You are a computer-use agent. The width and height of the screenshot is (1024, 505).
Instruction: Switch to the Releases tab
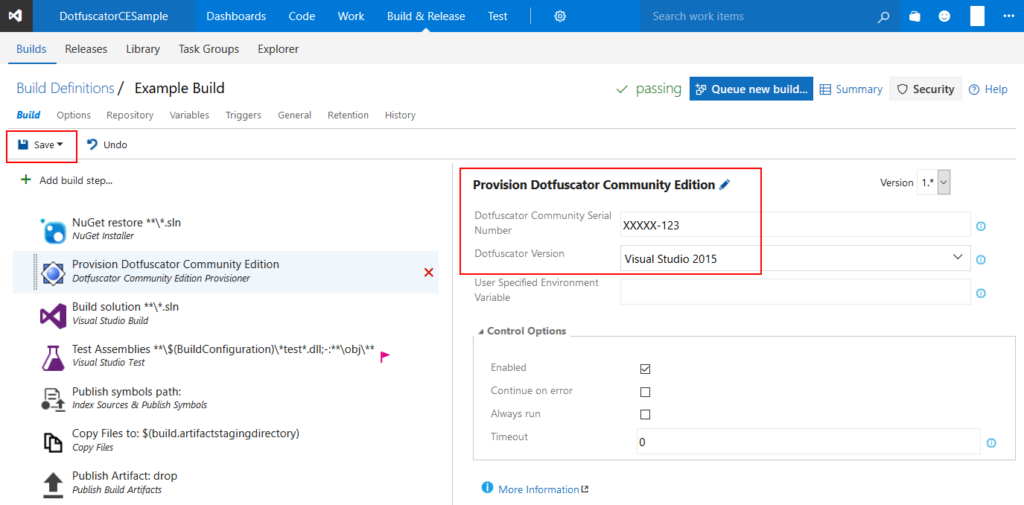[x=86, y=49]
